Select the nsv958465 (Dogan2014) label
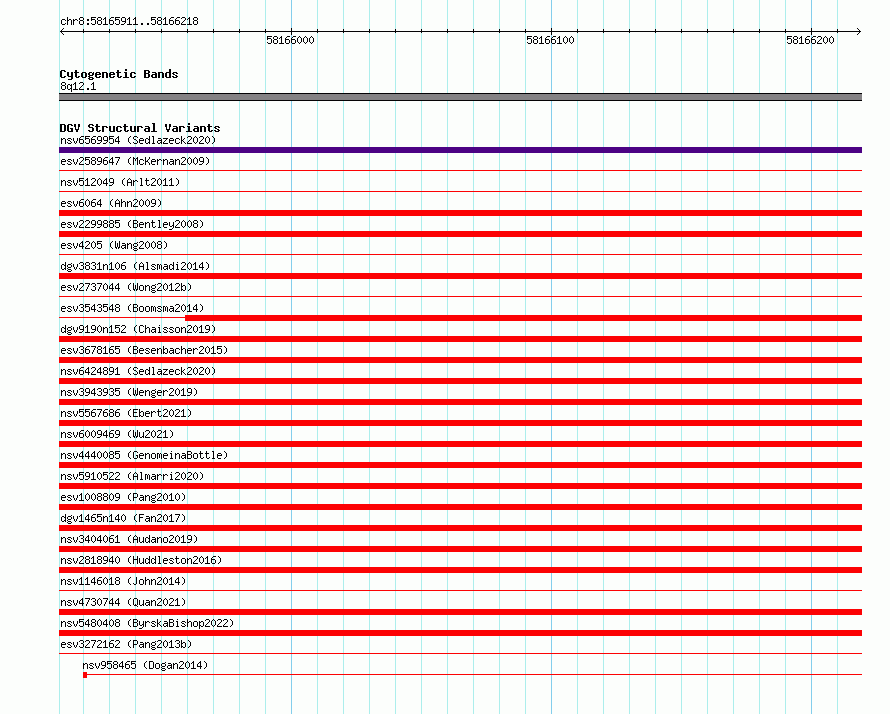890x714 pixels. click(145, 665)
